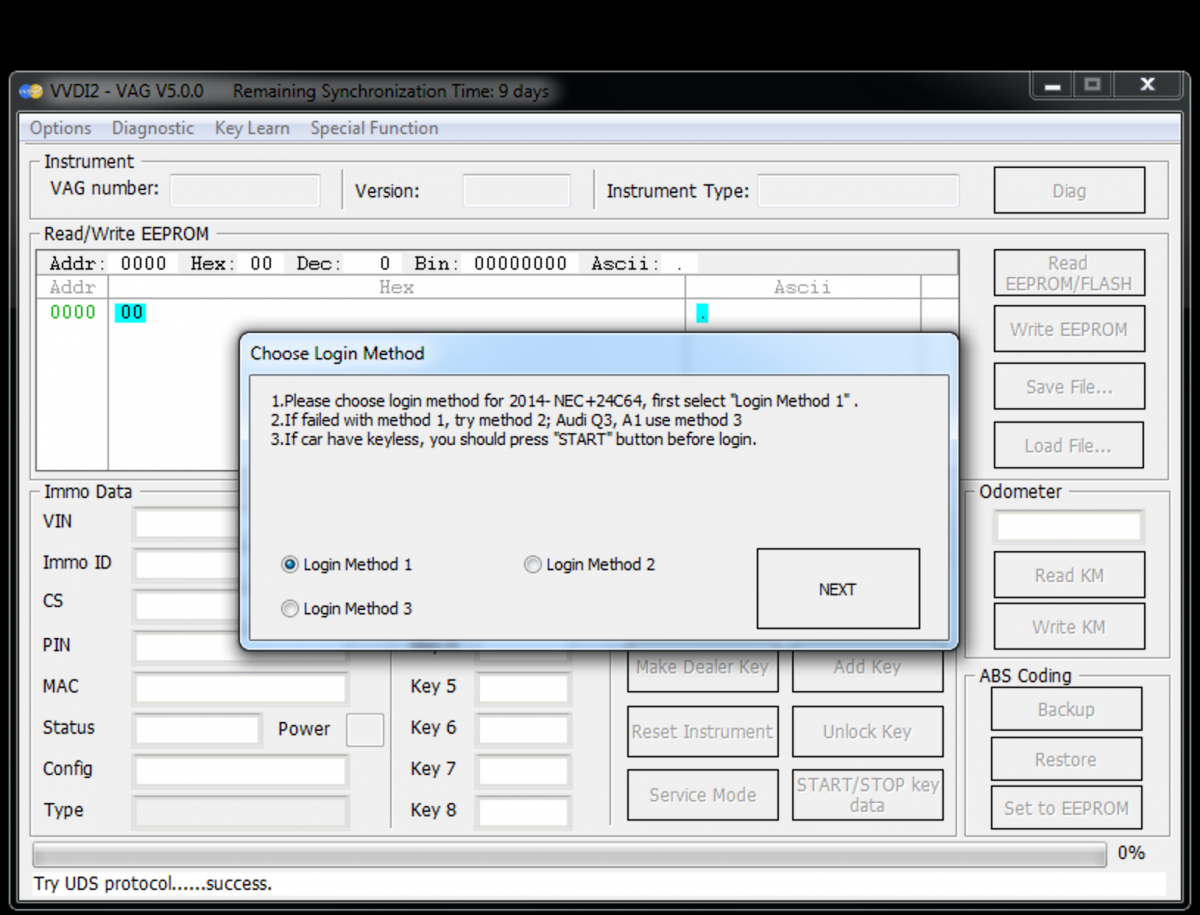Click the START/STOP key data button
The height and width of the screenshot is (915, 1200).
pos(868,795)
